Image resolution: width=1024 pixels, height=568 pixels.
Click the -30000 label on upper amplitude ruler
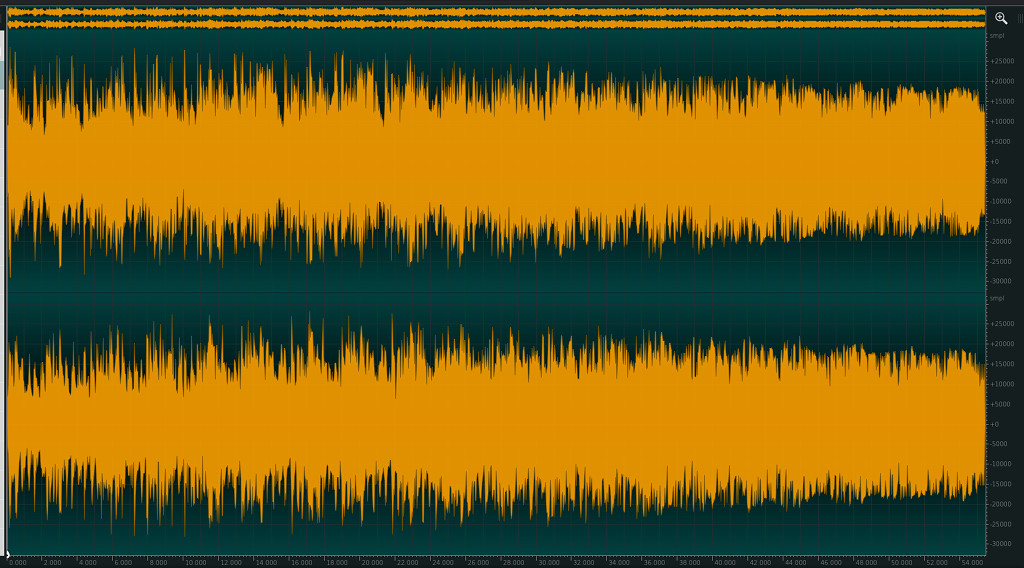point(1001,281)
